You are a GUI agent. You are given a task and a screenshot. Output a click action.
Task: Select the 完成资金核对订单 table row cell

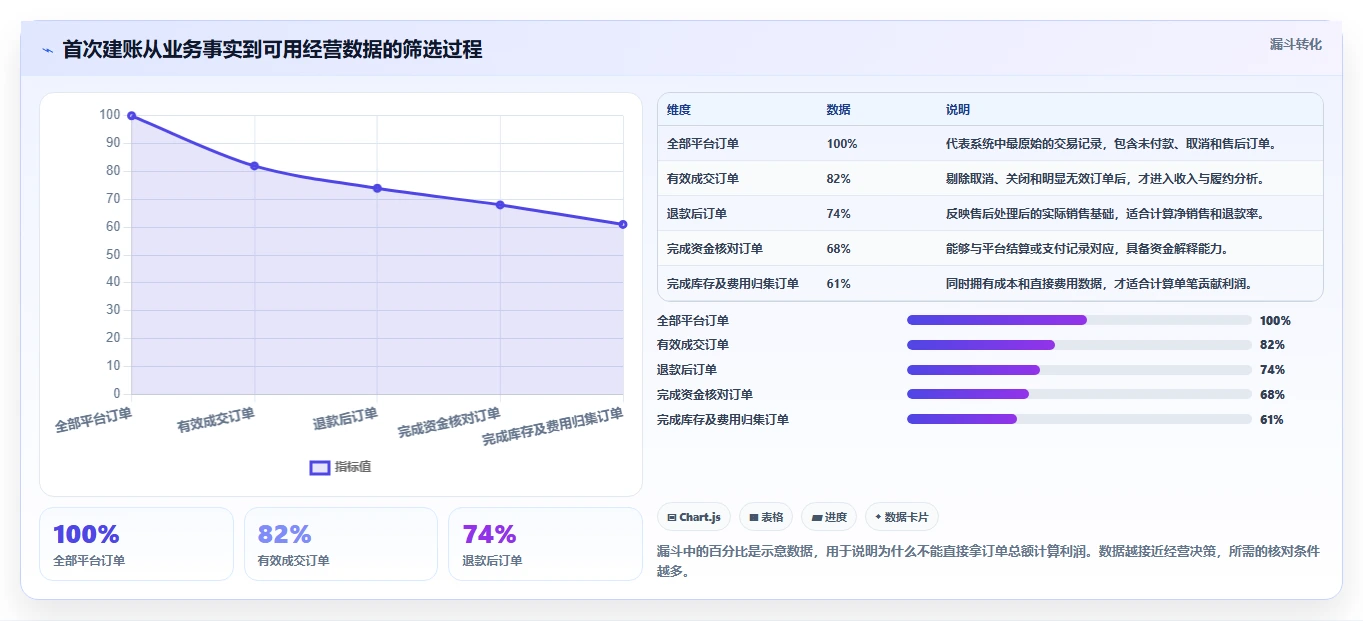715,249
